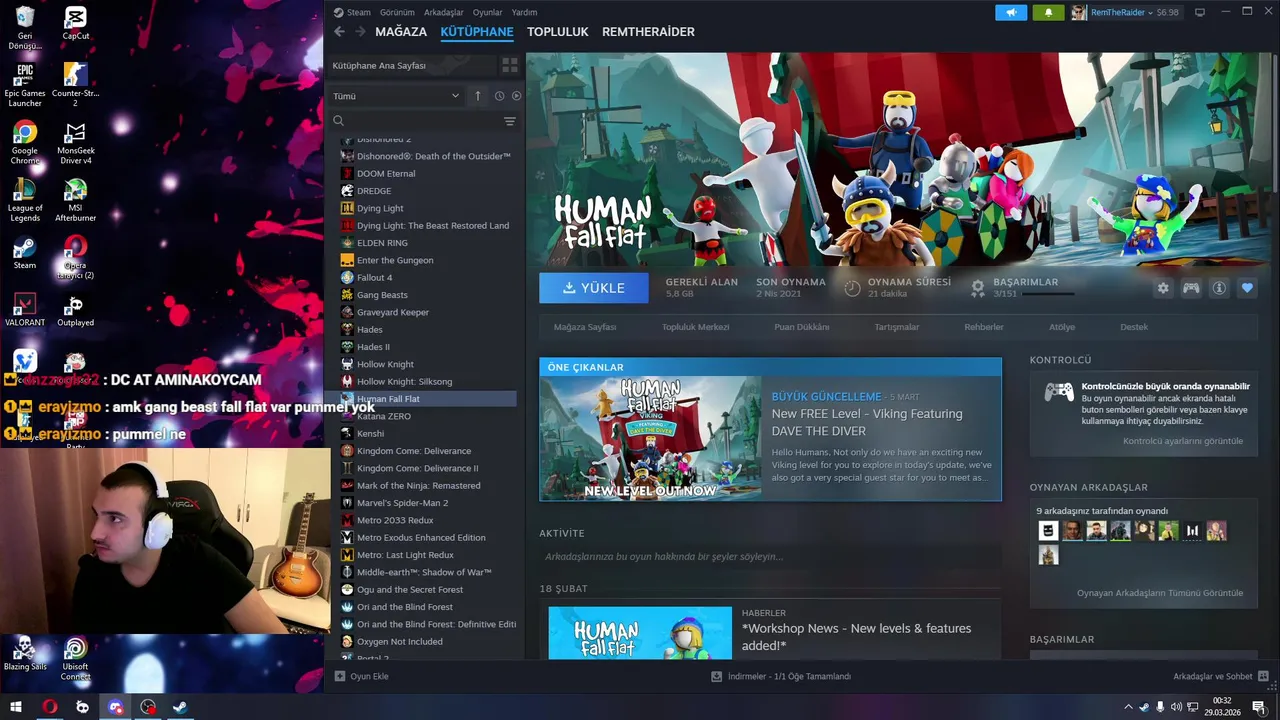Open the Yardım menu
1280x720 pixels.
click(x=524, y=12)
